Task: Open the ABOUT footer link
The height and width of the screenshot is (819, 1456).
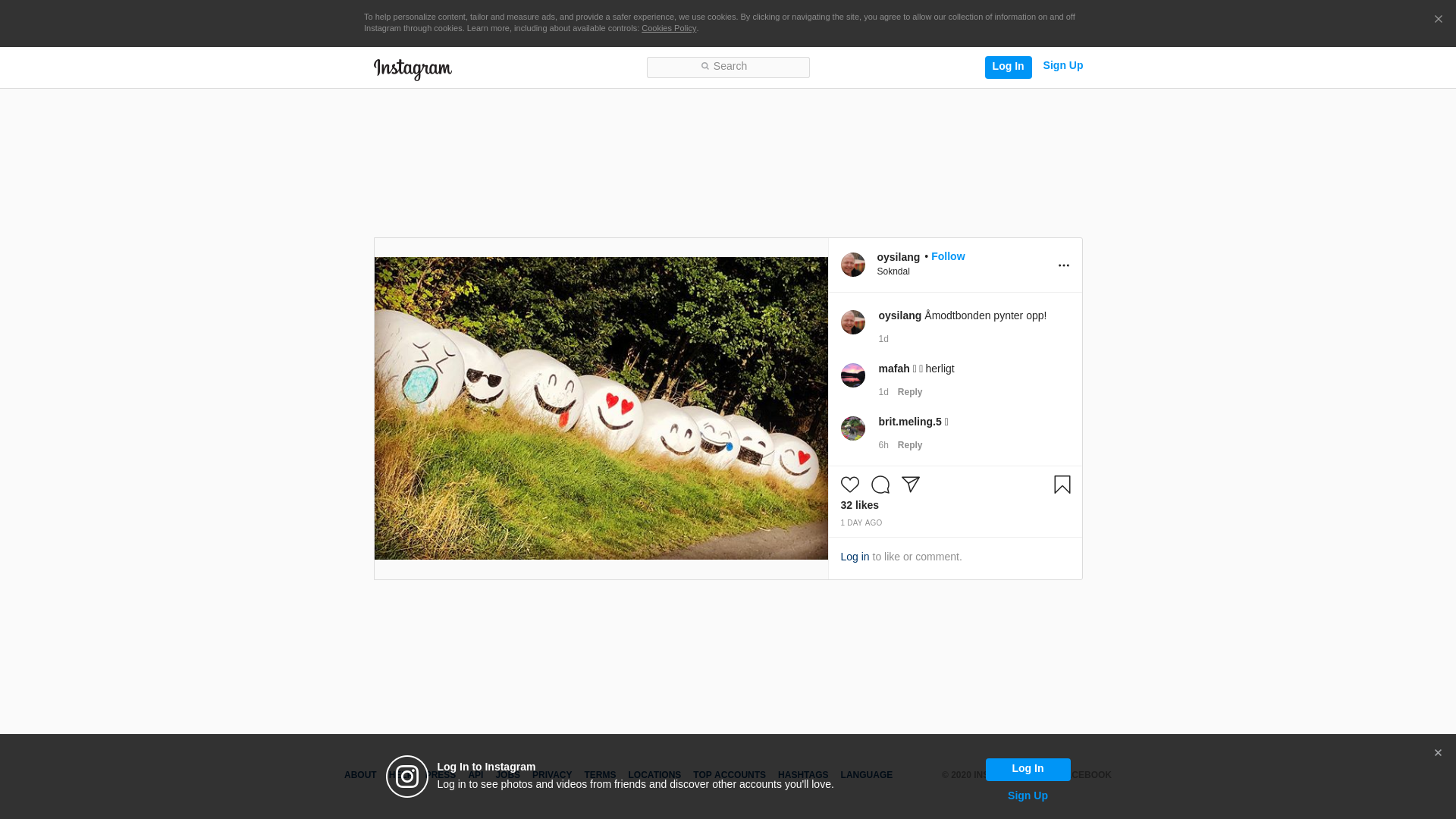Action: pyautogui.click(x=360, y=775)
